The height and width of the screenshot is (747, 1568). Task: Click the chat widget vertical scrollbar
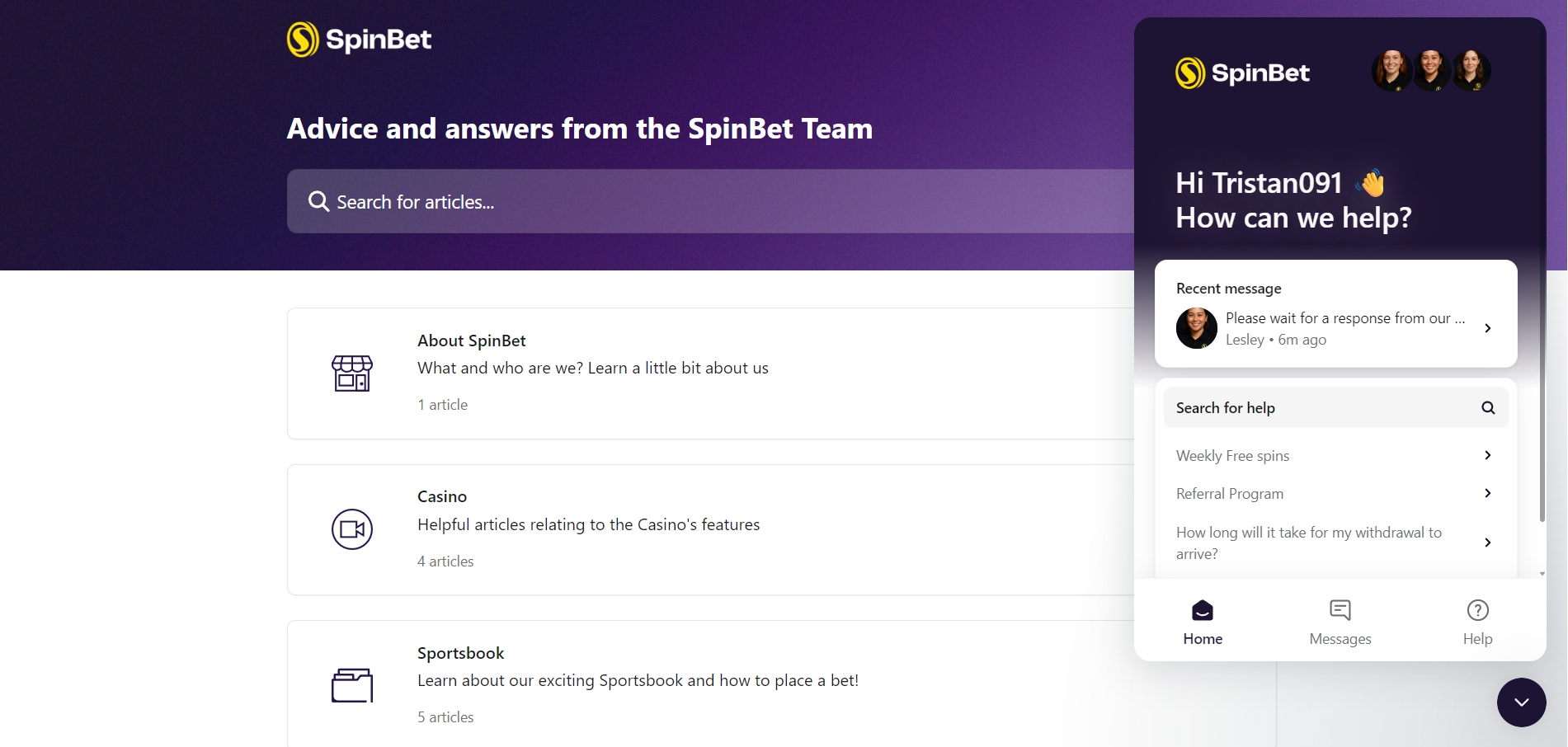1542,388
